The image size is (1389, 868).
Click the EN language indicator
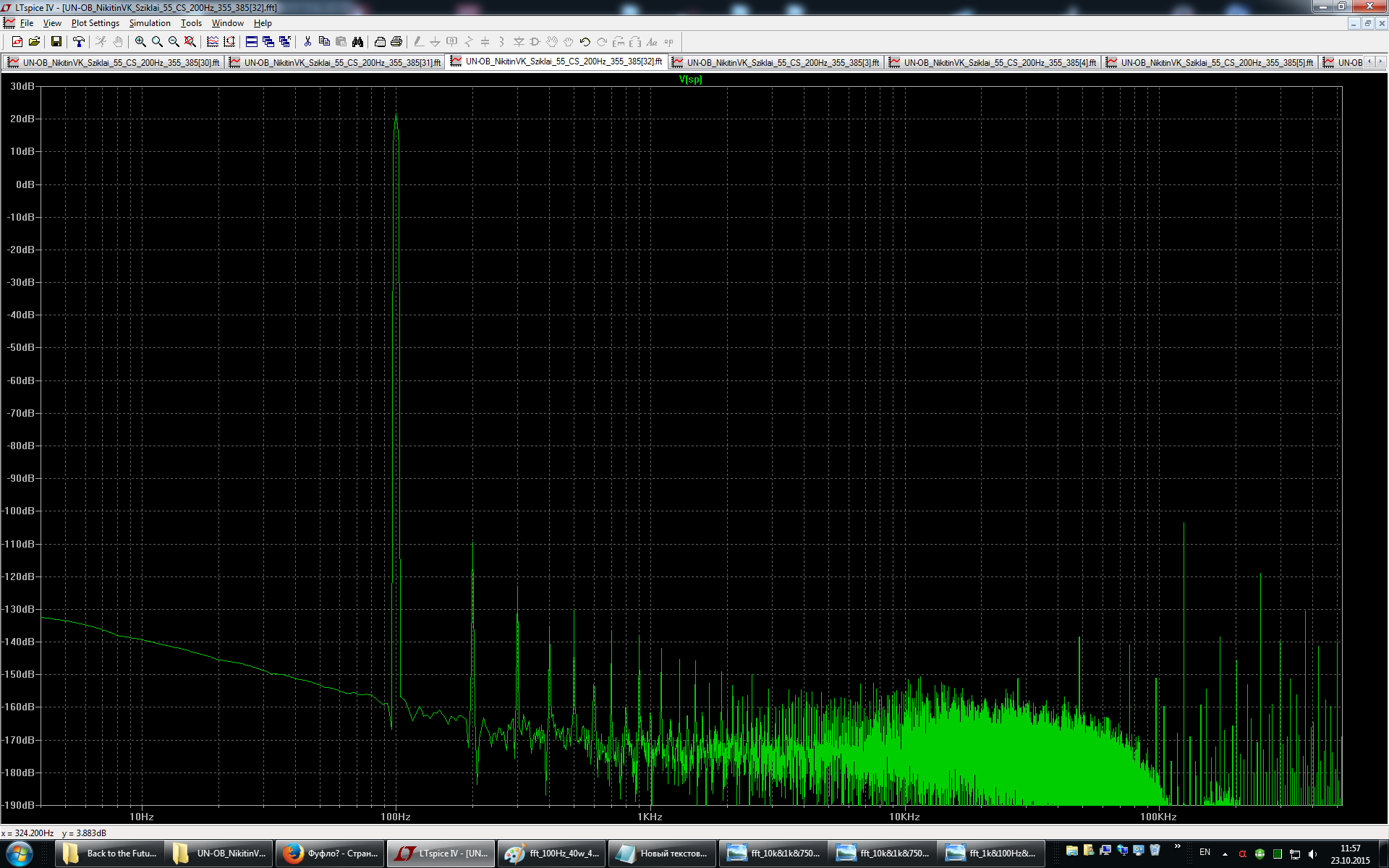click(1205, 852)
